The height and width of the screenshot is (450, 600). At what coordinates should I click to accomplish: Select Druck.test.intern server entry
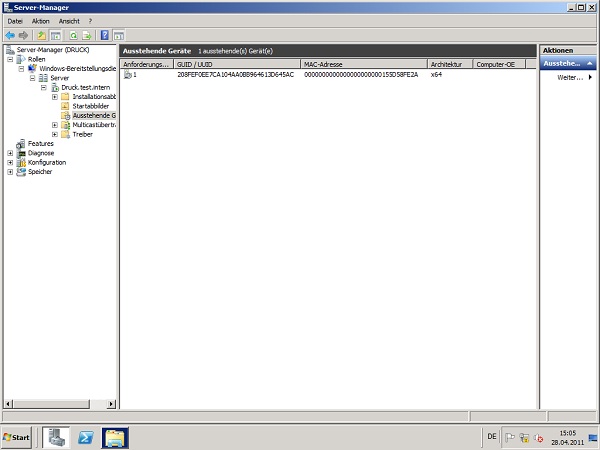85,87
